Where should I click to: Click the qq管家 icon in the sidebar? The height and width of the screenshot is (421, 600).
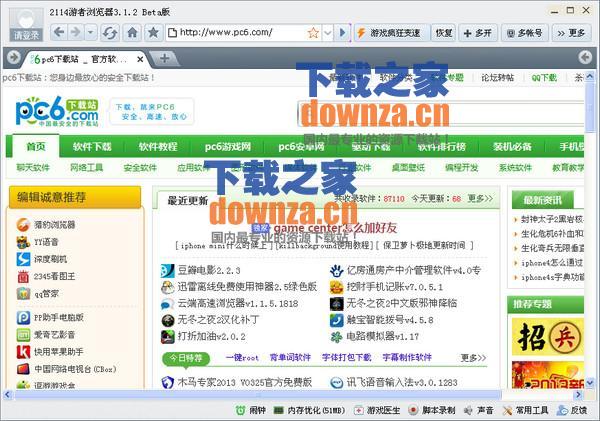tap(23, 294)
